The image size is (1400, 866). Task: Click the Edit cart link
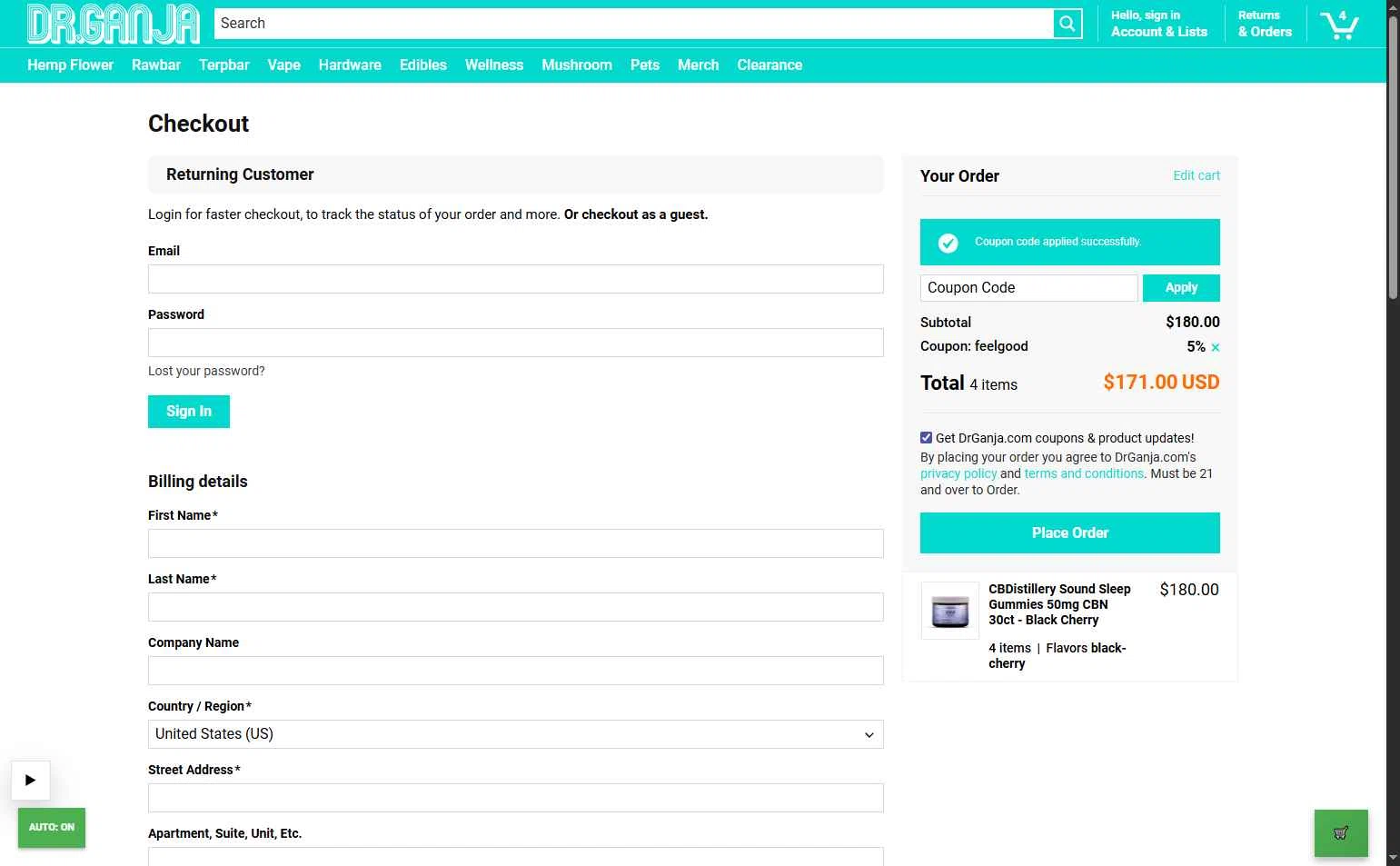1196,176
